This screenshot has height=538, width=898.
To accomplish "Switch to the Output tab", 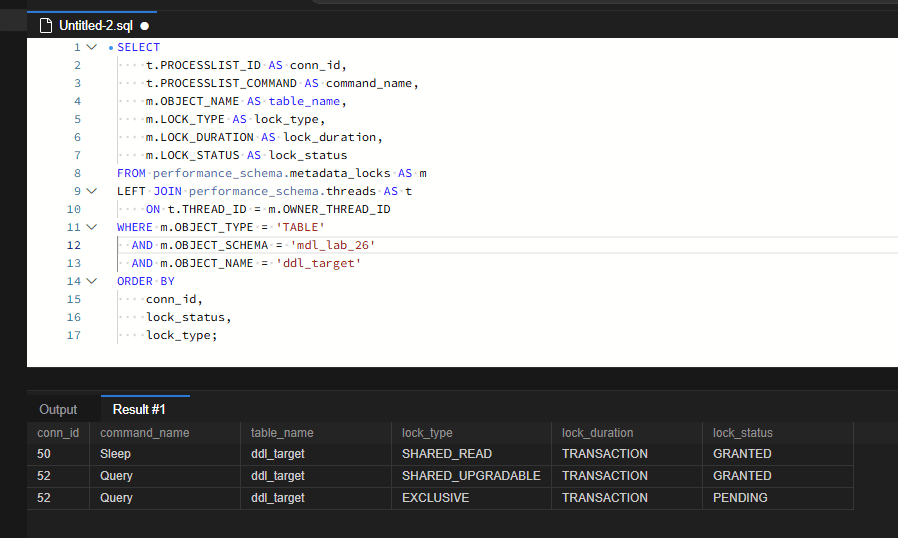I will click(x=58, y=410).
